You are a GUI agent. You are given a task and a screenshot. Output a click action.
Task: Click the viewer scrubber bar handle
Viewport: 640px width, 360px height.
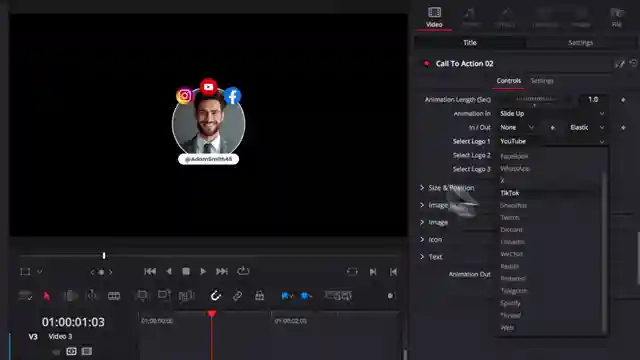(104, 256)
